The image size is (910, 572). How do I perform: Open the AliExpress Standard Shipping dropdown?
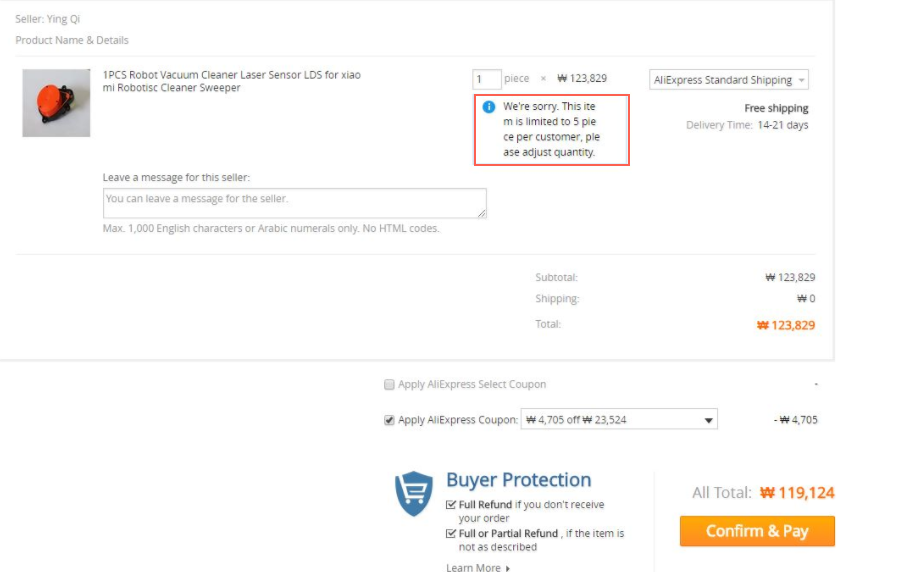pos(729,80)
